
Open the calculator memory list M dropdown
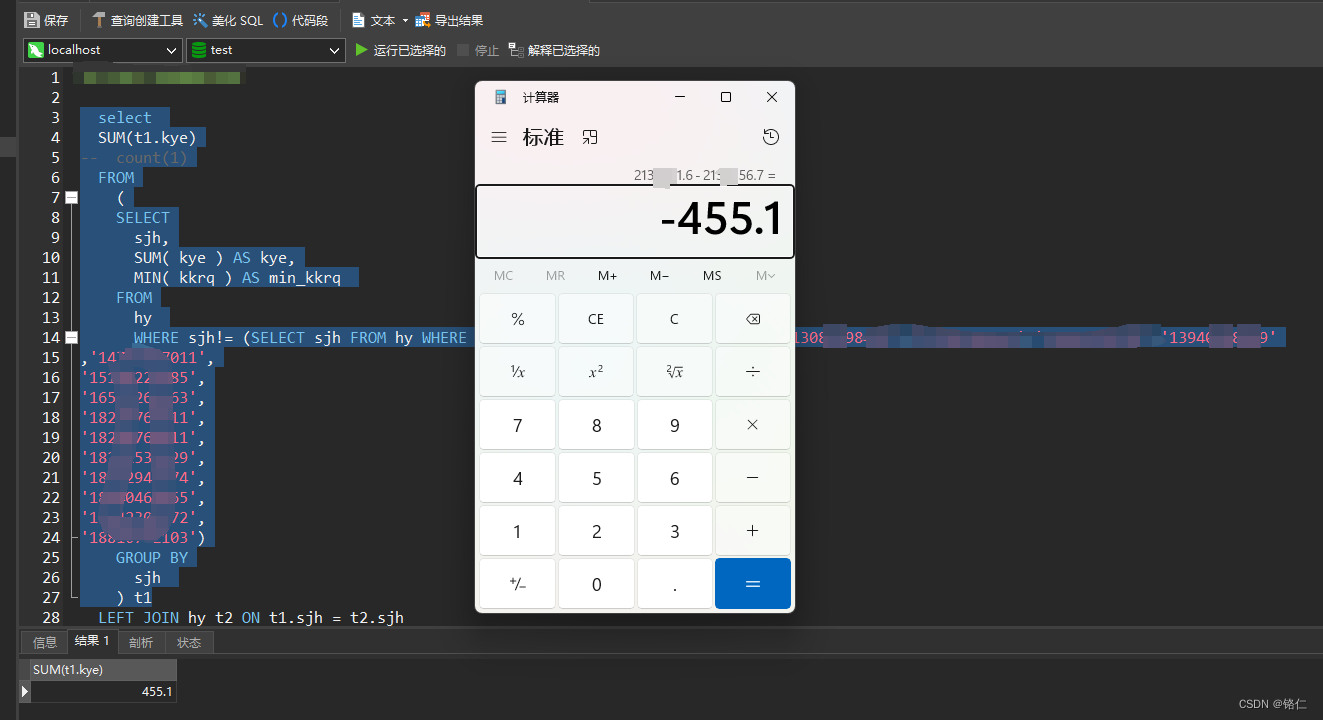(x=765, y=276)
